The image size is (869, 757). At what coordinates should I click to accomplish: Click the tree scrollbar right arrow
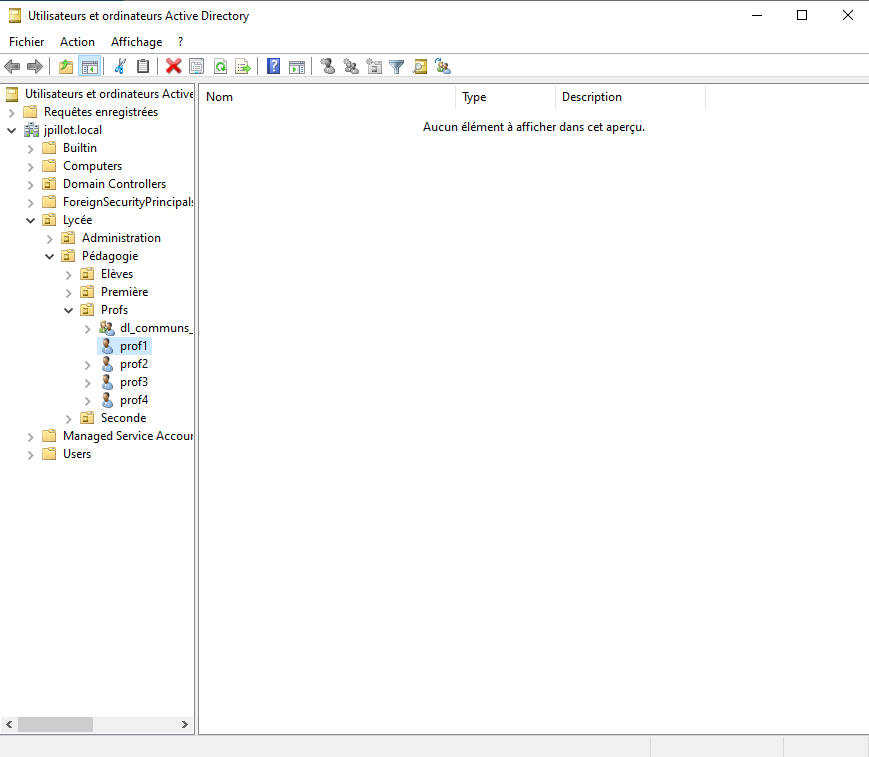point(185,724)
